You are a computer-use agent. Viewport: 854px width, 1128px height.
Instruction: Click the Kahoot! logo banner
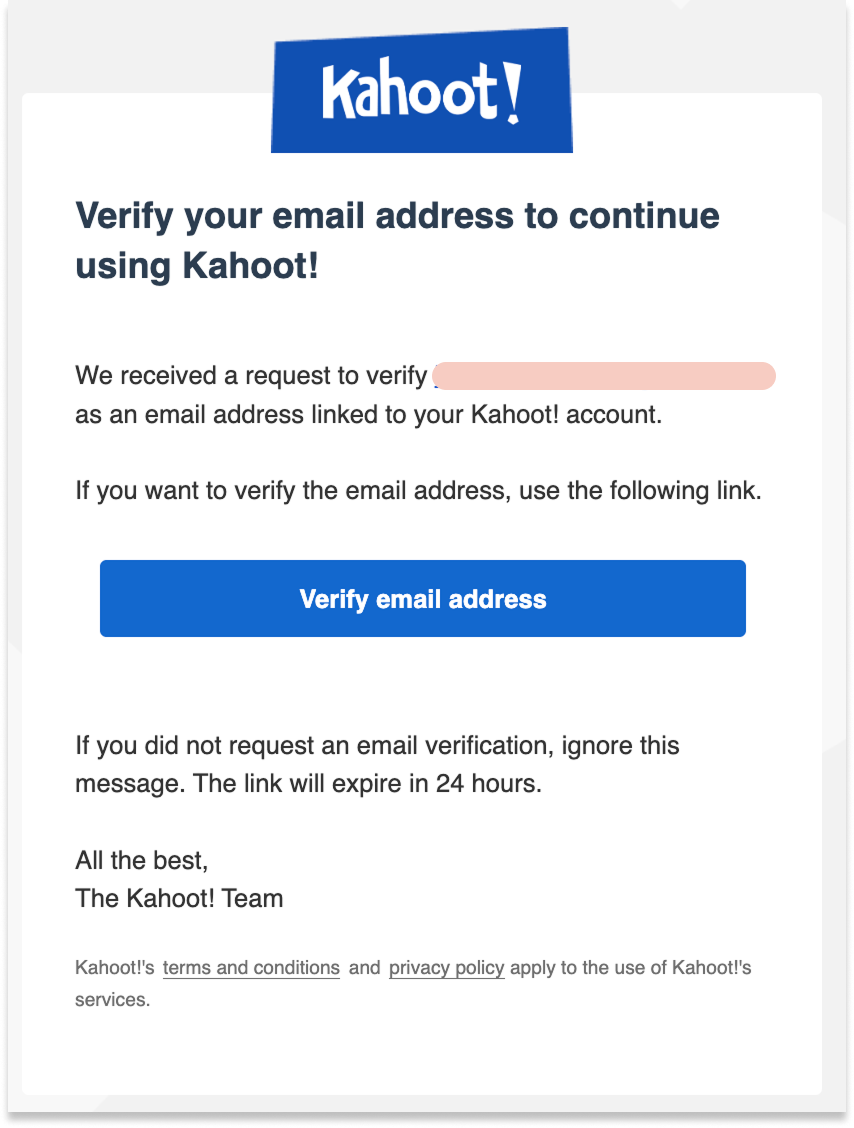click(422, 90)
